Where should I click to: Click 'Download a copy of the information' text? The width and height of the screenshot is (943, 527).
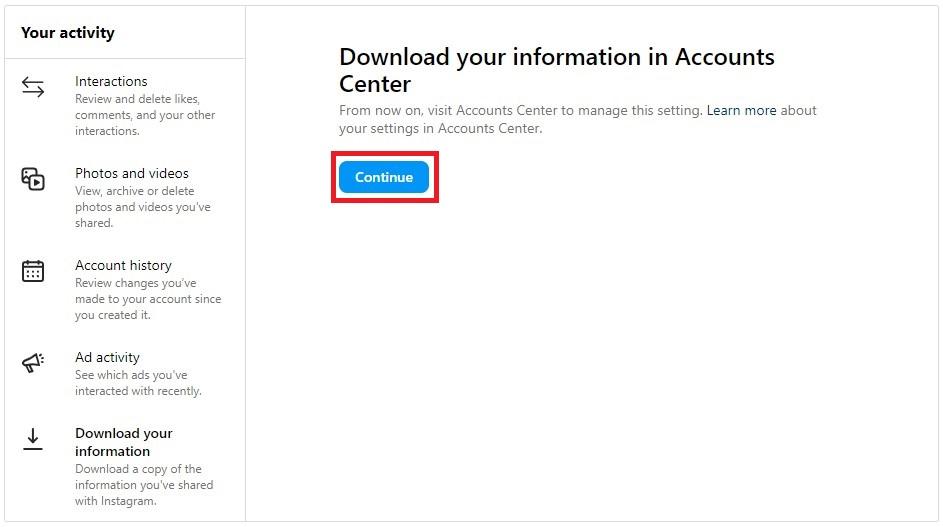144,485
